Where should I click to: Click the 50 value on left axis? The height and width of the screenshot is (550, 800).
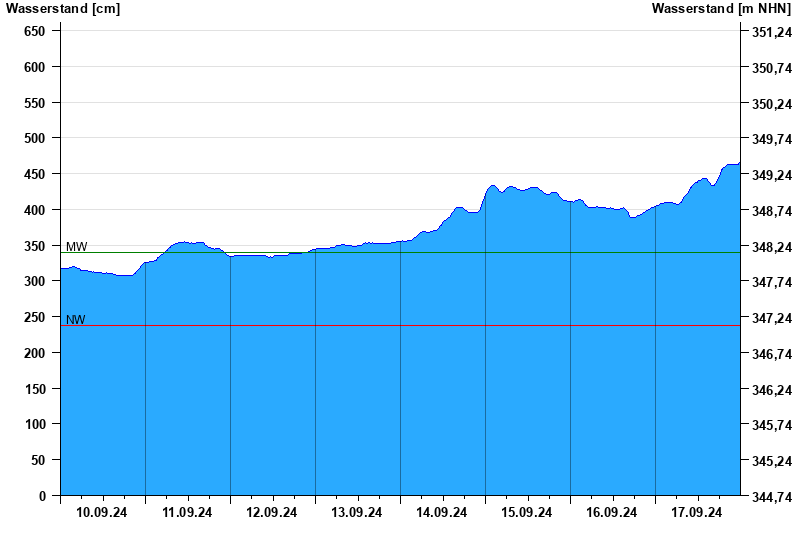tap(38, 461)
